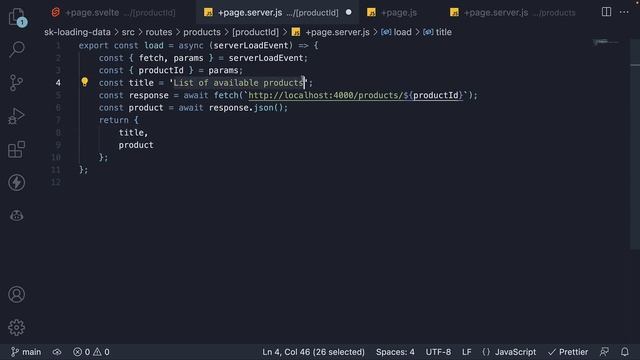Image resolution: width=640 pixels, height=360 pixels.
Task: Click the 'serverLoadEvent' parameter on line 1
Action: coord(251,45)
